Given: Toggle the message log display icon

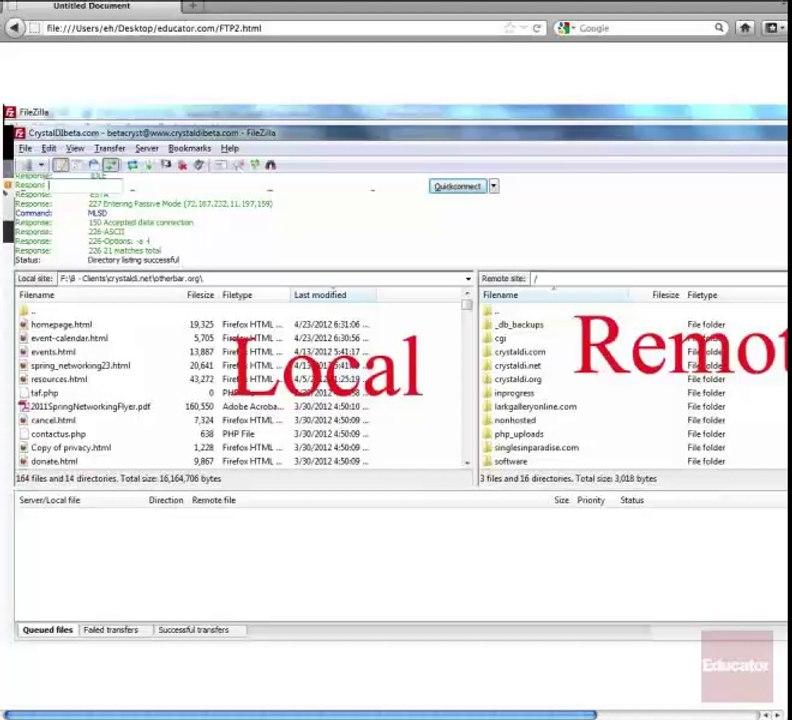Looking at the screenshot, I should coord(61,165).
